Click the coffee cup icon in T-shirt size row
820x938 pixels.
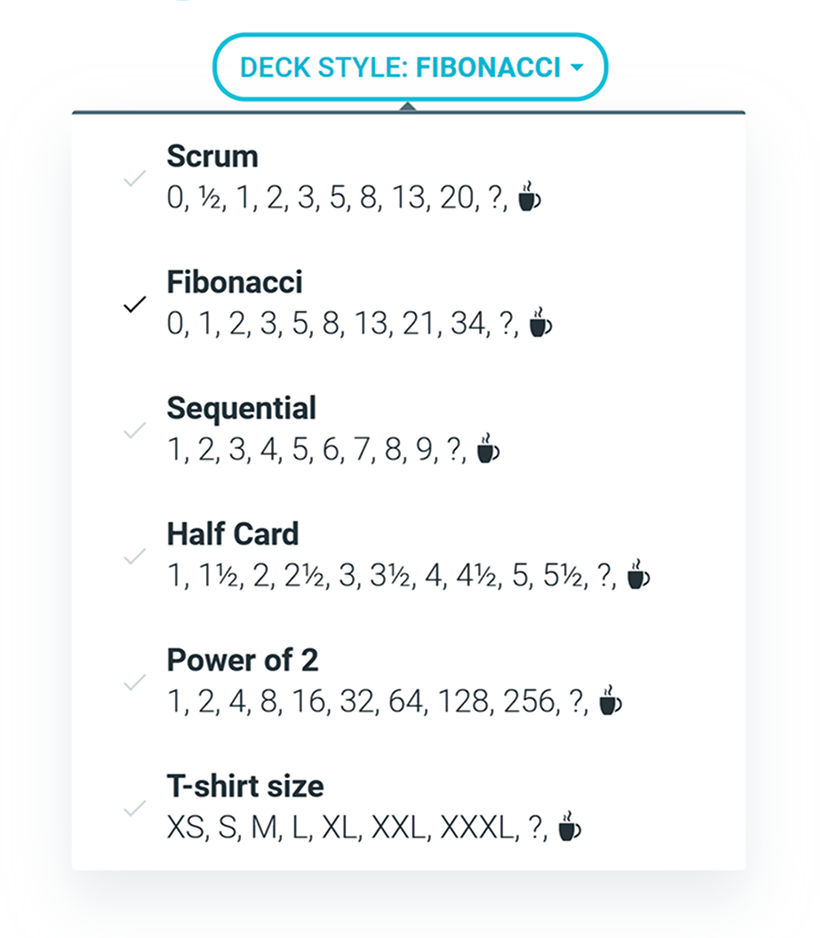[569, 826]
